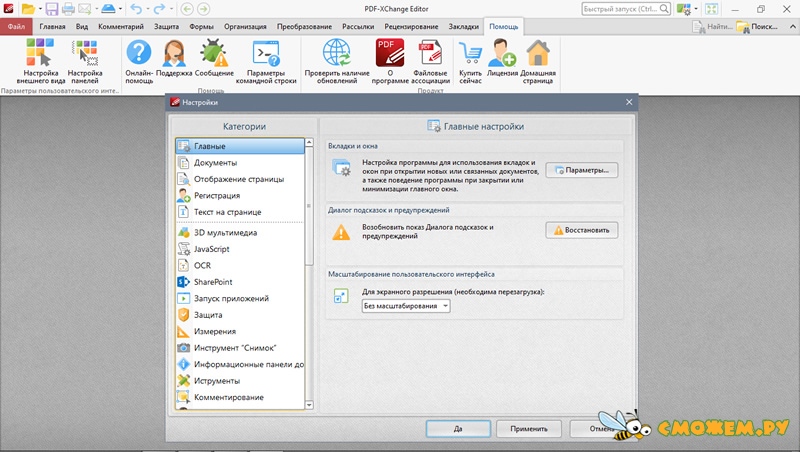
Task: Switch to the Организация ribbon tab
Action: coord(245,27)
